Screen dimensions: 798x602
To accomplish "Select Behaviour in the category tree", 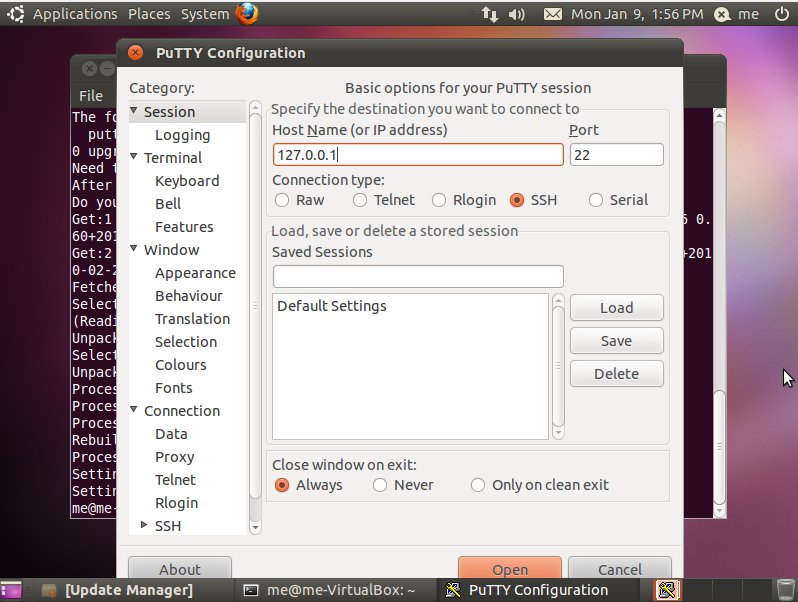I will 189,296.
